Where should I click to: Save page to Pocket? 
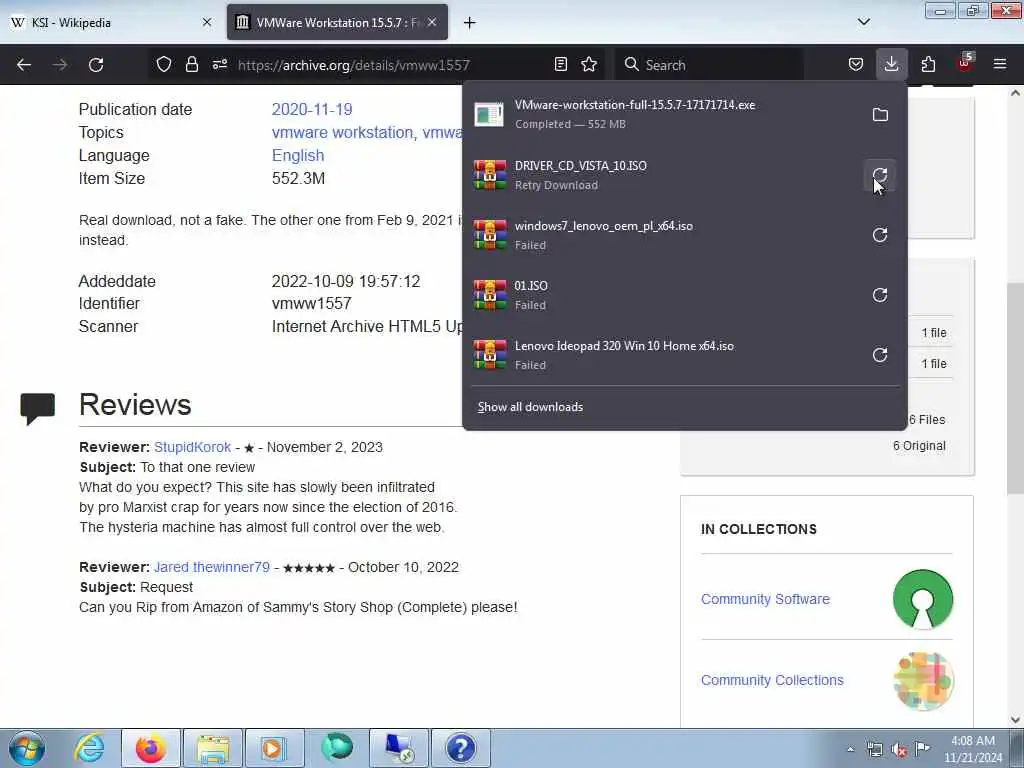(x=856, y=64)
